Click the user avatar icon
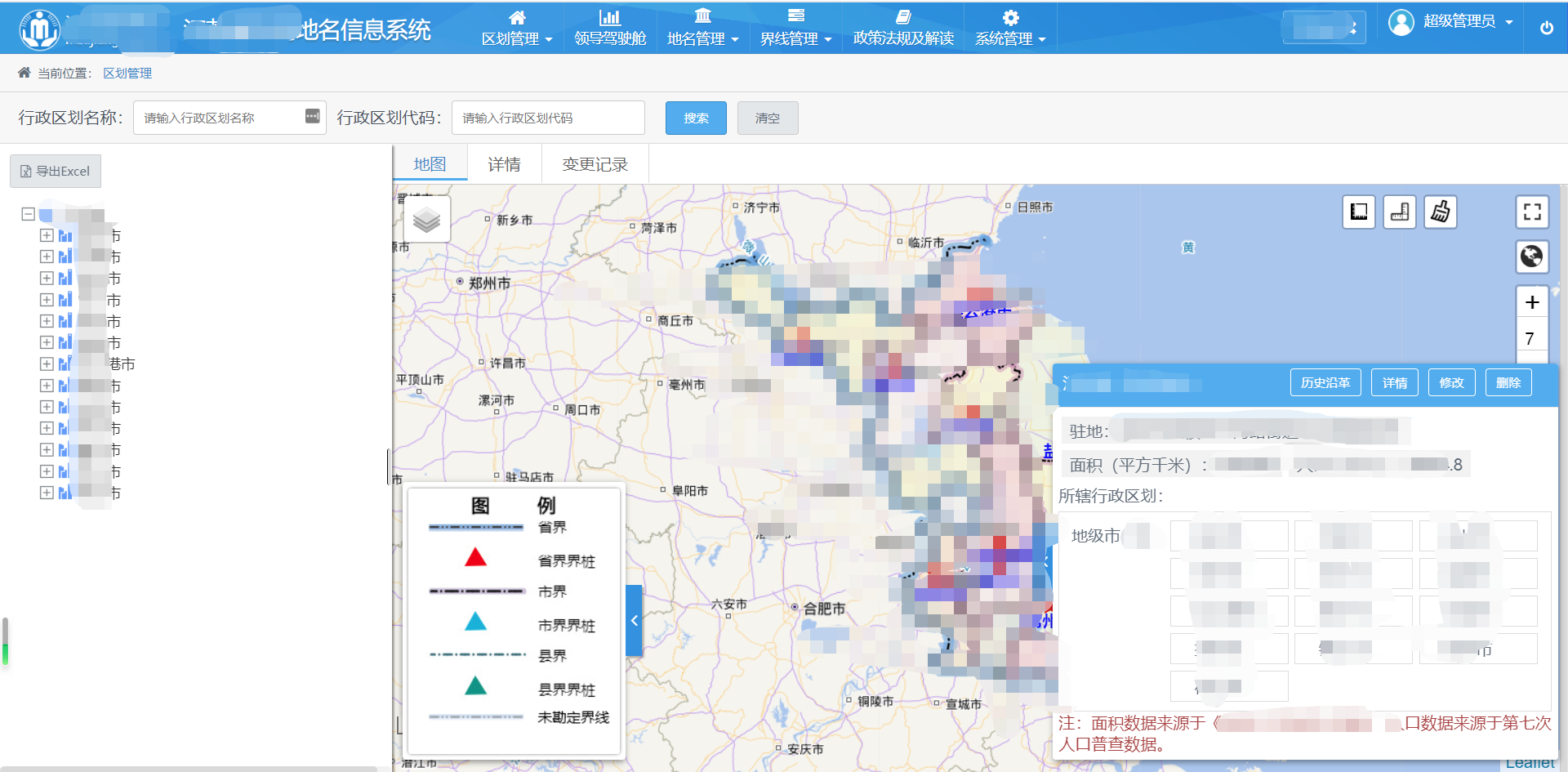This screenshot has height=772, width=1568. (x=1401, y=22)
